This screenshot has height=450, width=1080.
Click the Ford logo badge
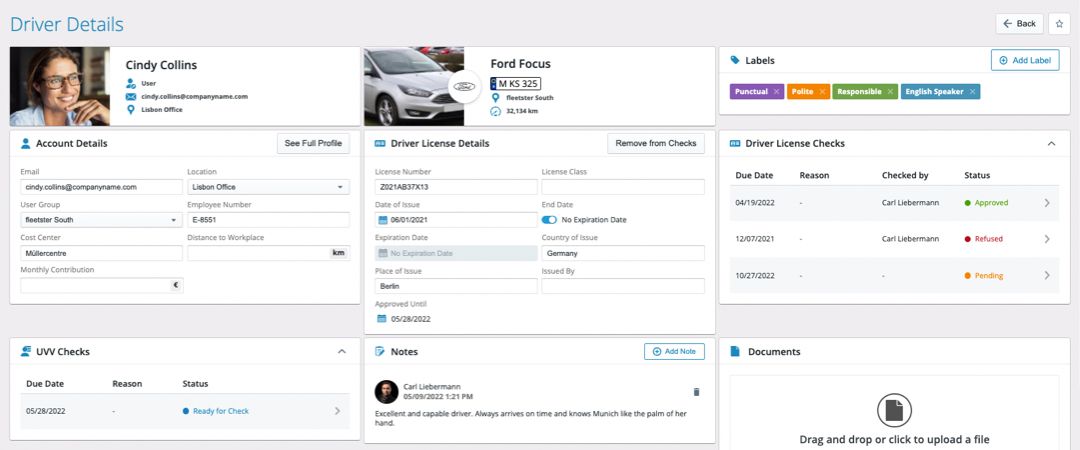point(464,87)
